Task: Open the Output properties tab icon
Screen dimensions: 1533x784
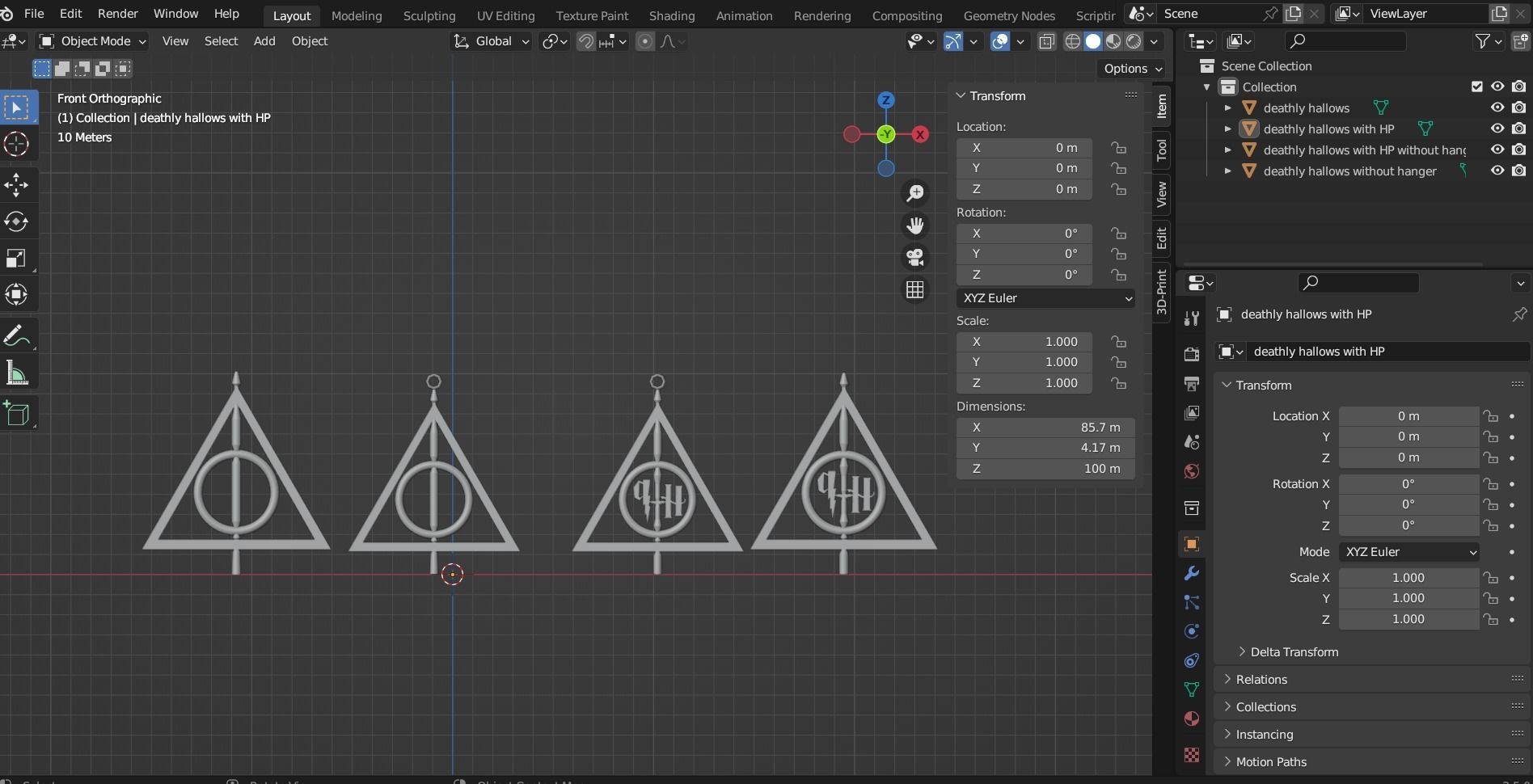Action: click(x=1191, y=383)
